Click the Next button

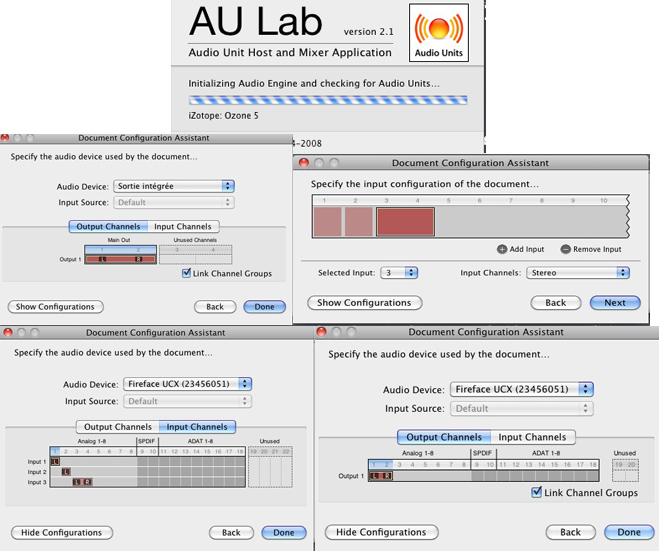click(x=615, y=303)
